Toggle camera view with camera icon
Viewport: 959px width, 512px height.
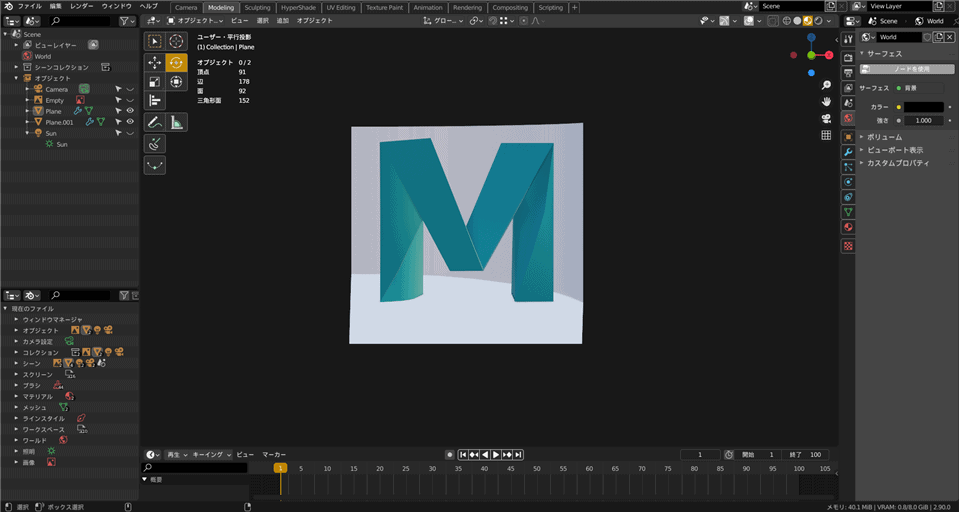(826, 118)
